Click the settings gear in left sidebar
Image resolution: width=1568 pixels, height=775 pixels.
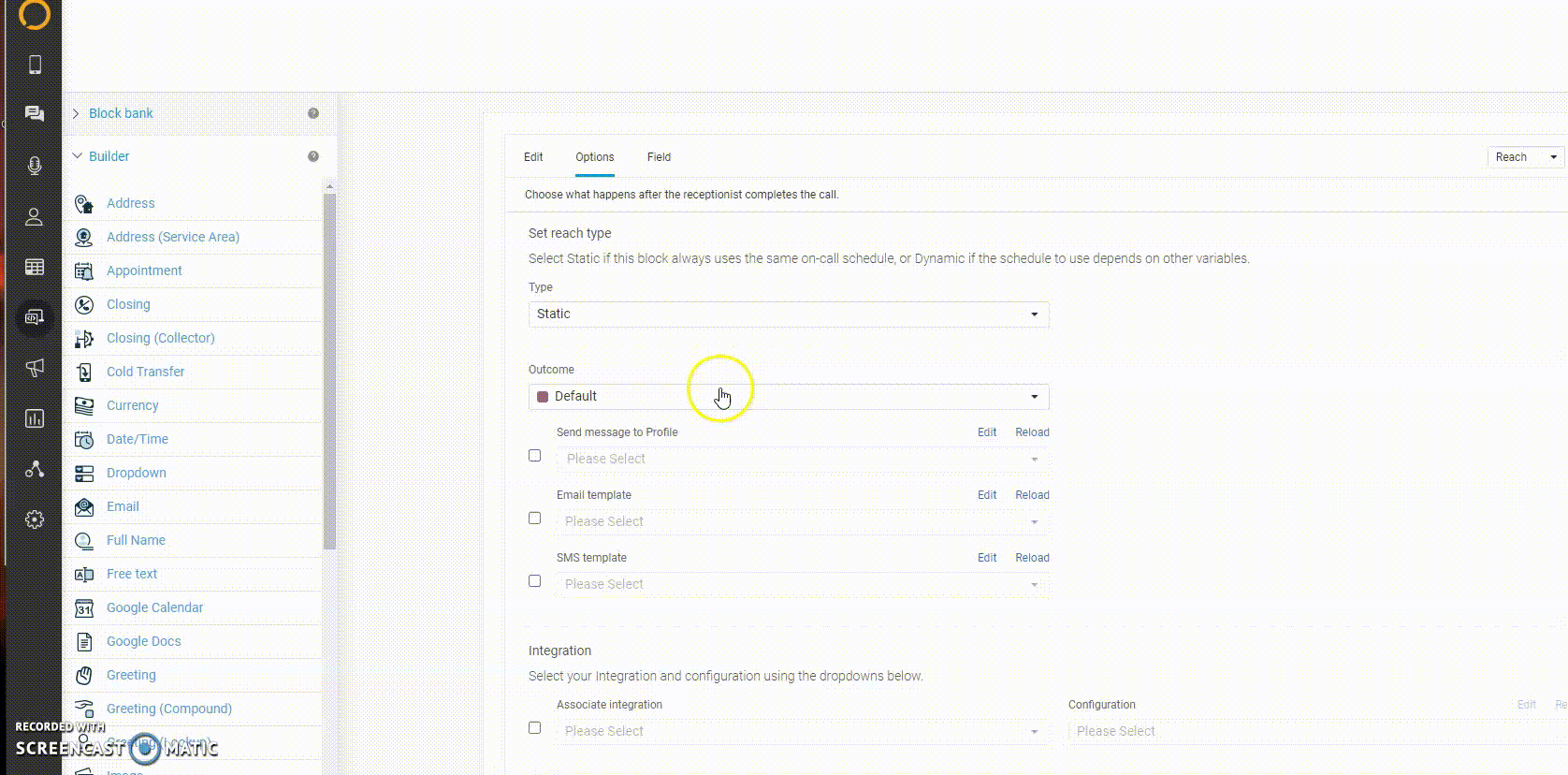(x=35, y=519)
